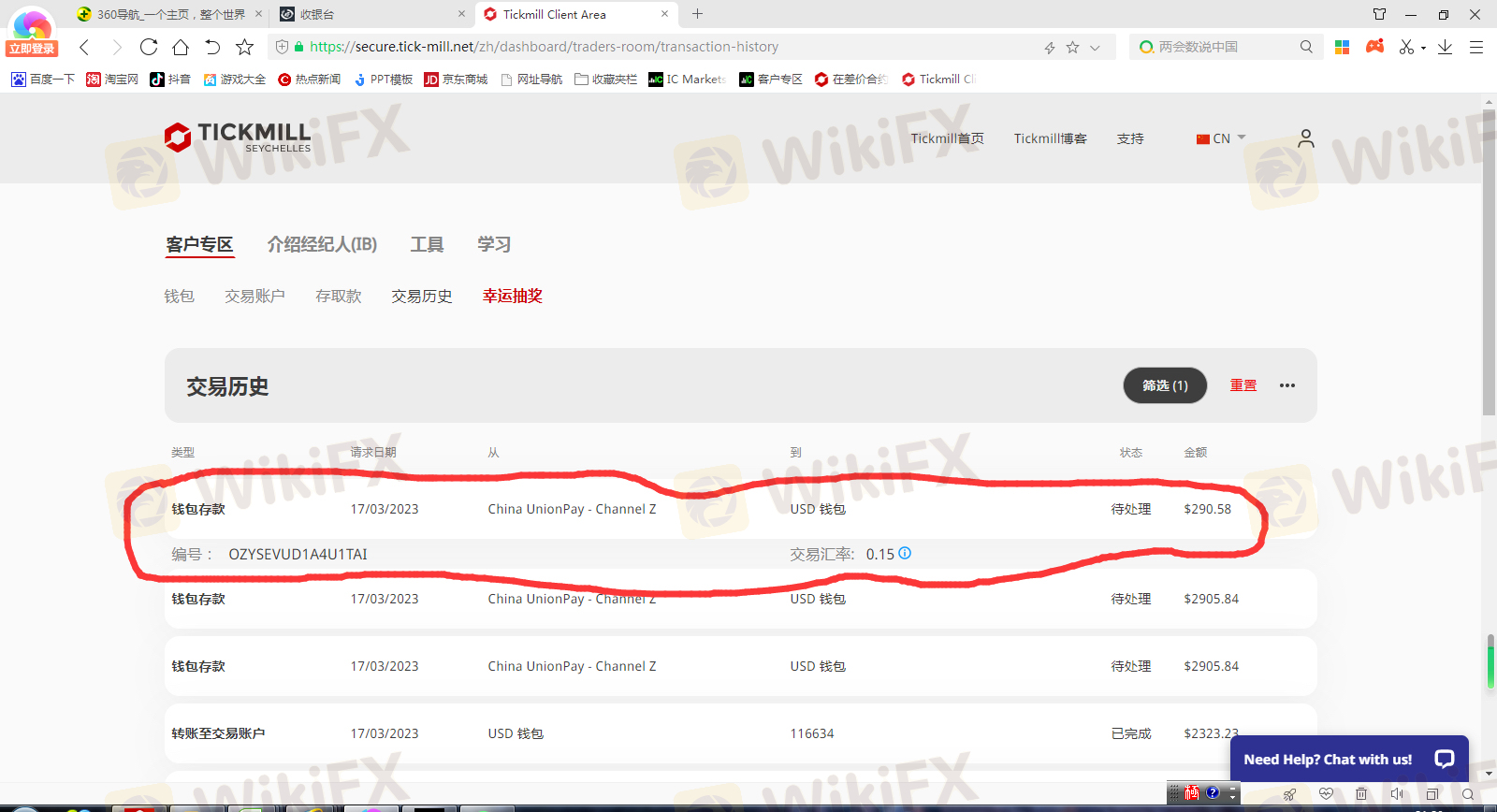
Task: Open the 存取款 sub-menu item
Action: 338,296
